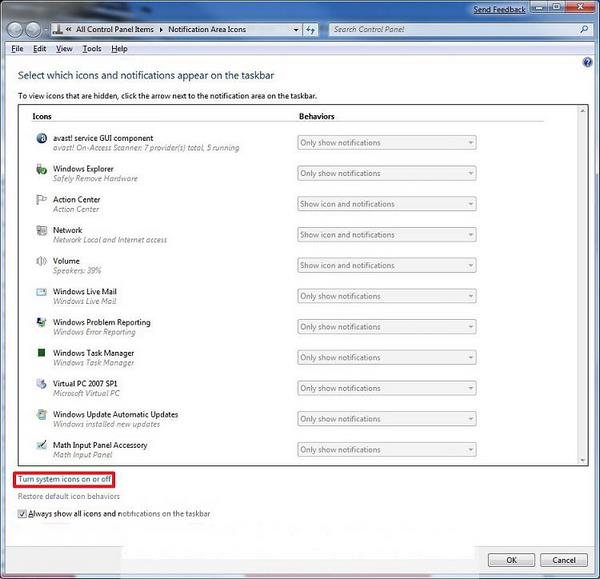Click the Refresh button beside address bar
The height and width of the screenshot is (579, 600).
[310, 29]
